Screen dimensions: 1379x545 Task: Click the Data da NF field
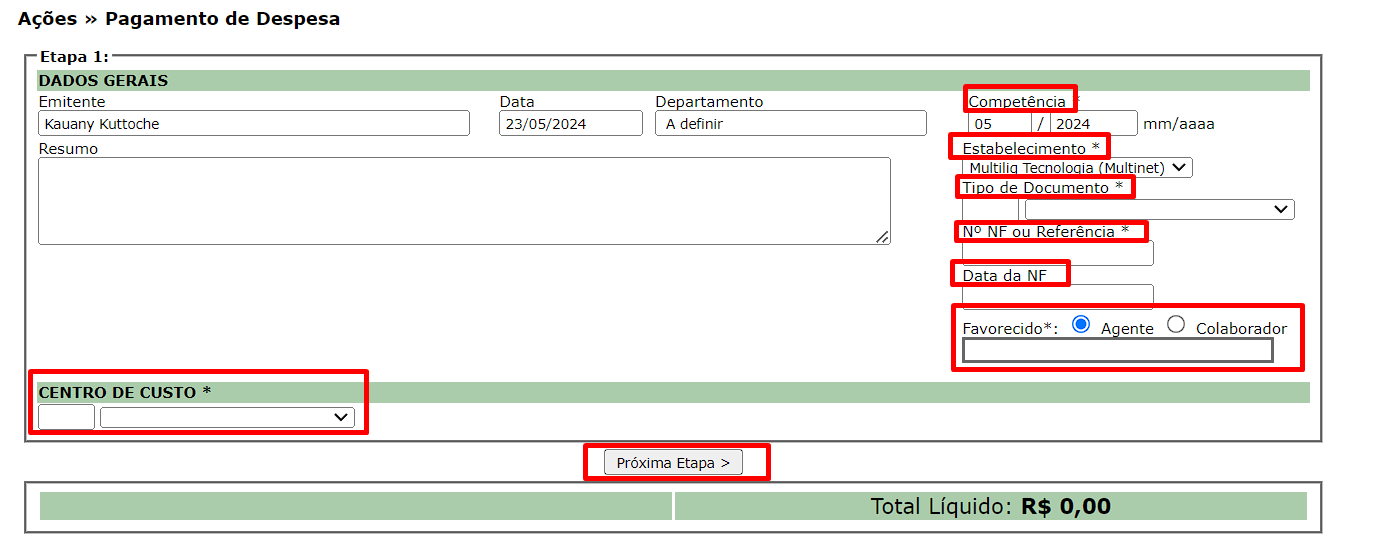tap(1057, 296)
